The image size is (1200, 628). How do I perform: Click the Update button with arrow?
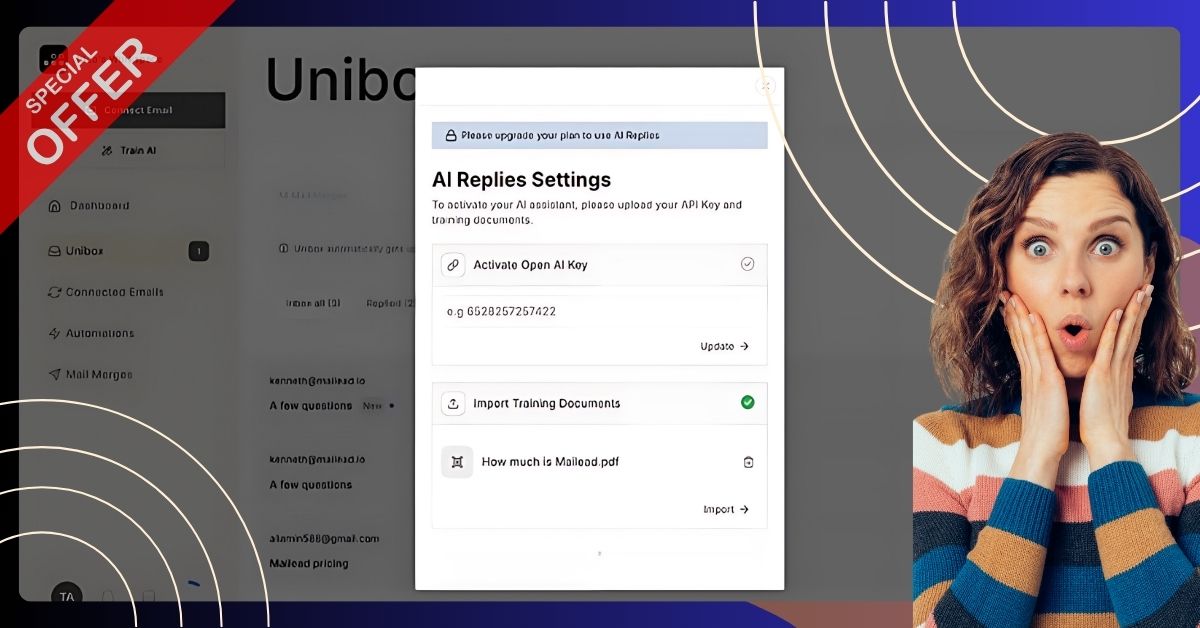725,347
